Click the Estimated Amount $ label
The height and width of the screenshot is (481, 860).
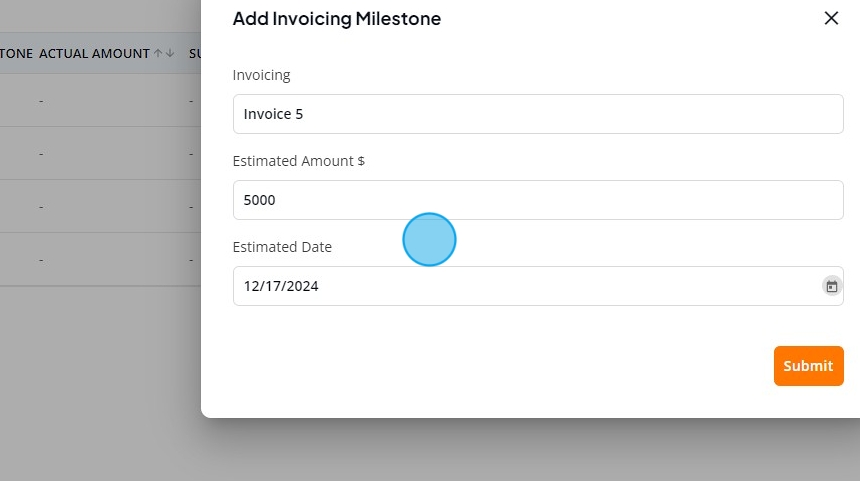(x=298, y=161)
